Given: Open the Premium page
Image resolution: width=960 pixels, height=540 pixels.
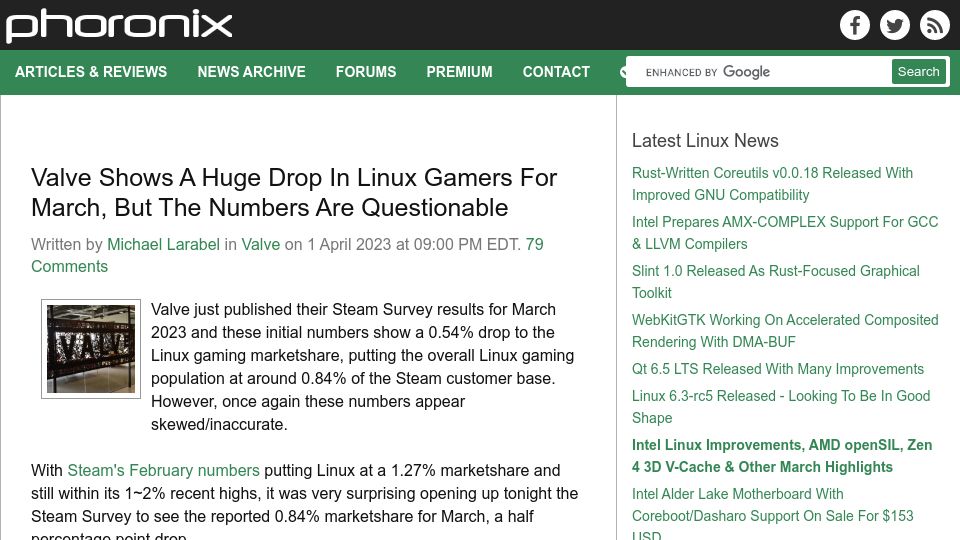Looking at the screenshot, I should (459, 72).
